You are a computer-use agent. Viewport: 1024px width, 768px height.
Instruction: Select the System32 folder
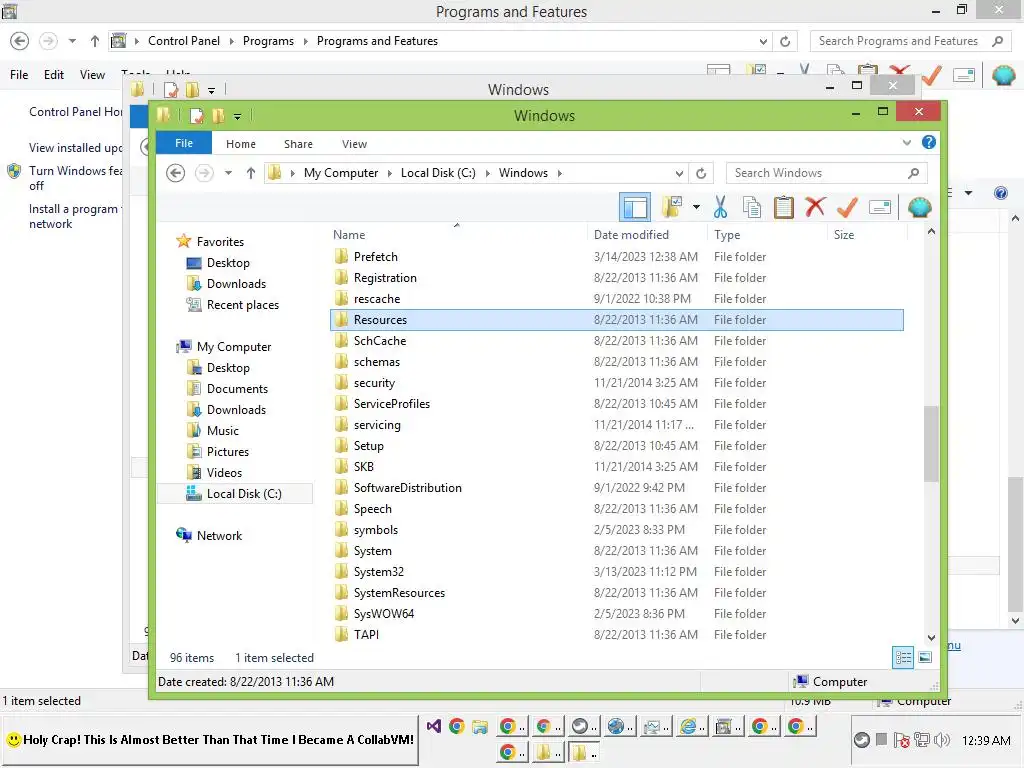point(379,572)
